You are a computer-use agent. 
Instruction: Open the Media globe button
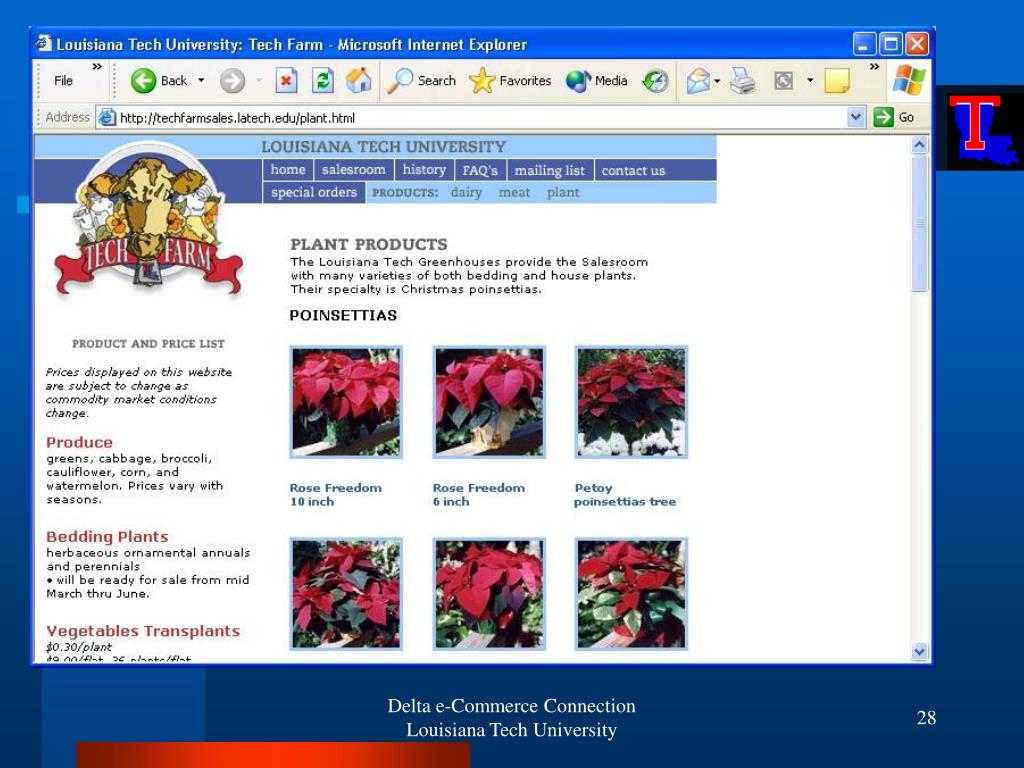tap(596, 80)
